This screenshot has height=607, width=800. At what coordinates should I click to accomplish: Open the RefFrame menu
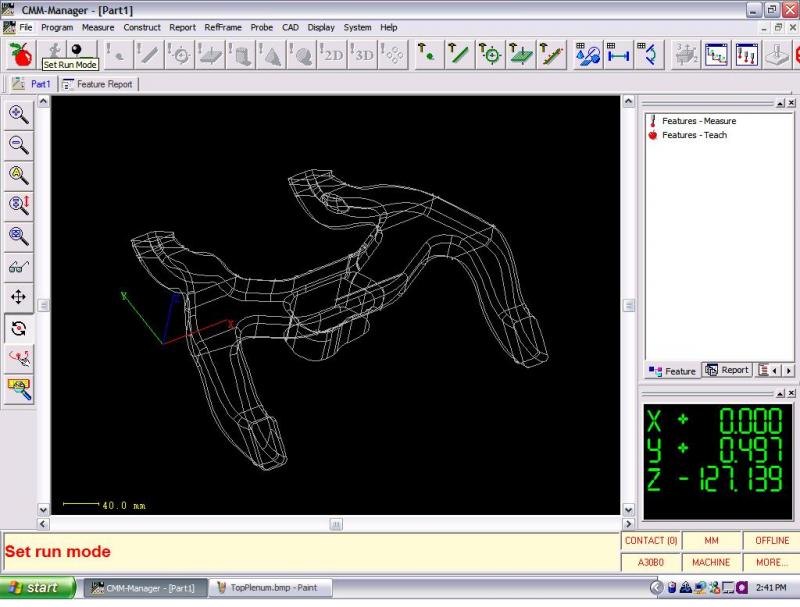click(x=223, y=27)
